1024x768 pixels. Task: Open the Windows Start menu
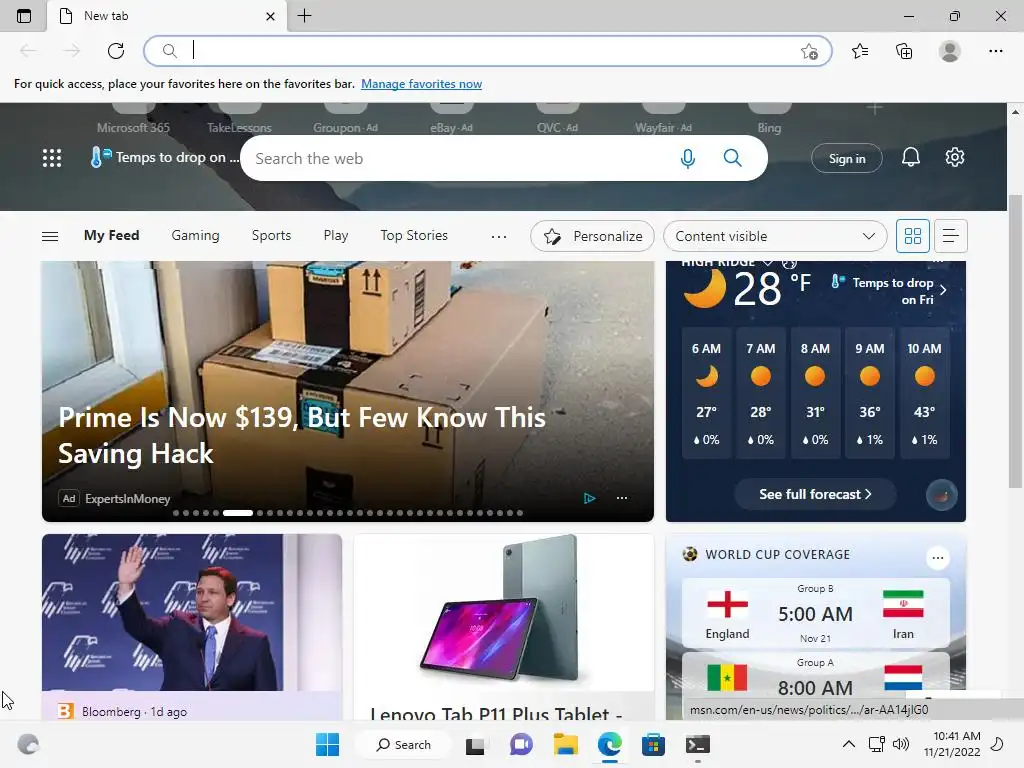[x=327, y=744]
